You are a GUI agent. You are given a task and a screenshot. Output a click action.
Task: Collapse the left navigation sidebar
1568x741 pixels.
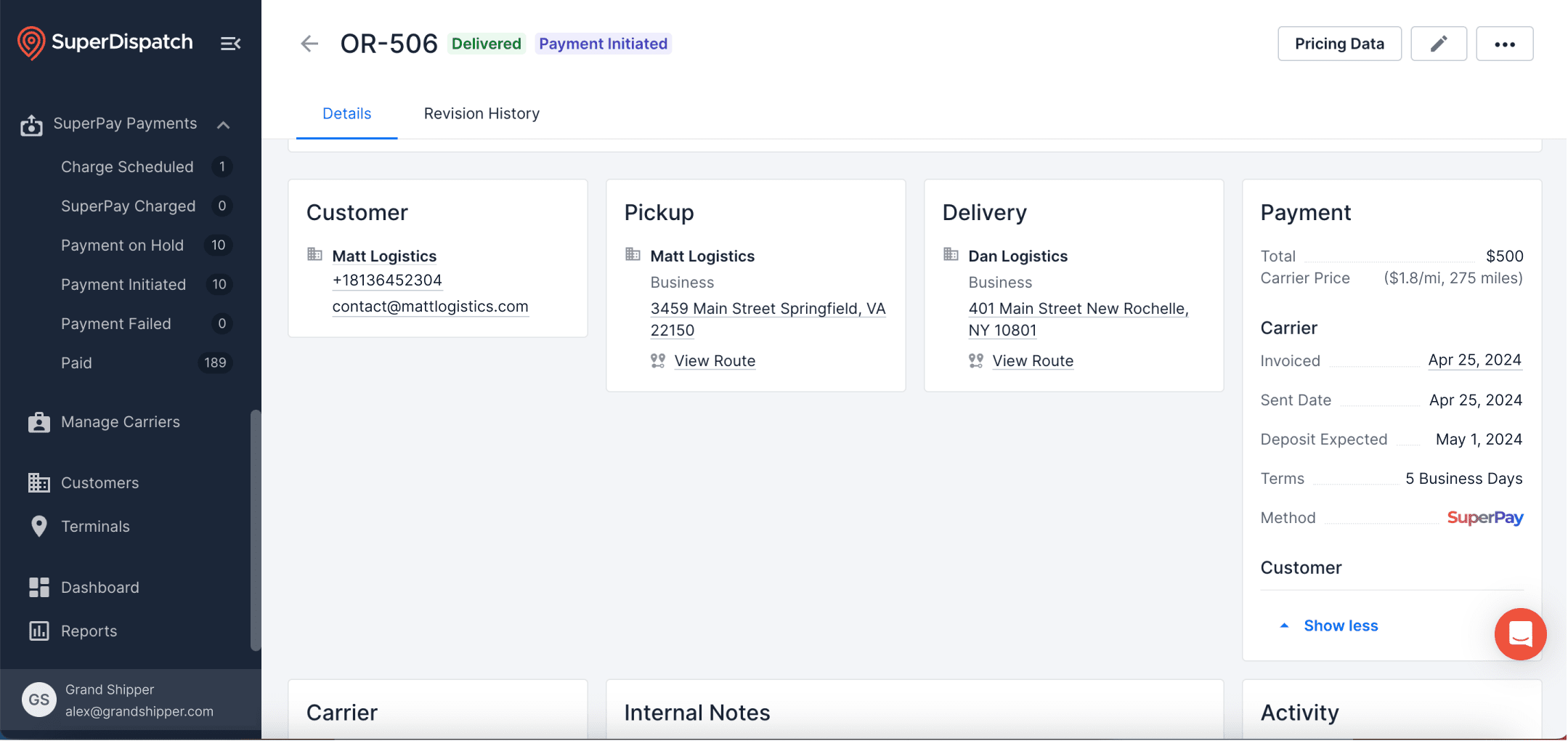coord(230,43)
